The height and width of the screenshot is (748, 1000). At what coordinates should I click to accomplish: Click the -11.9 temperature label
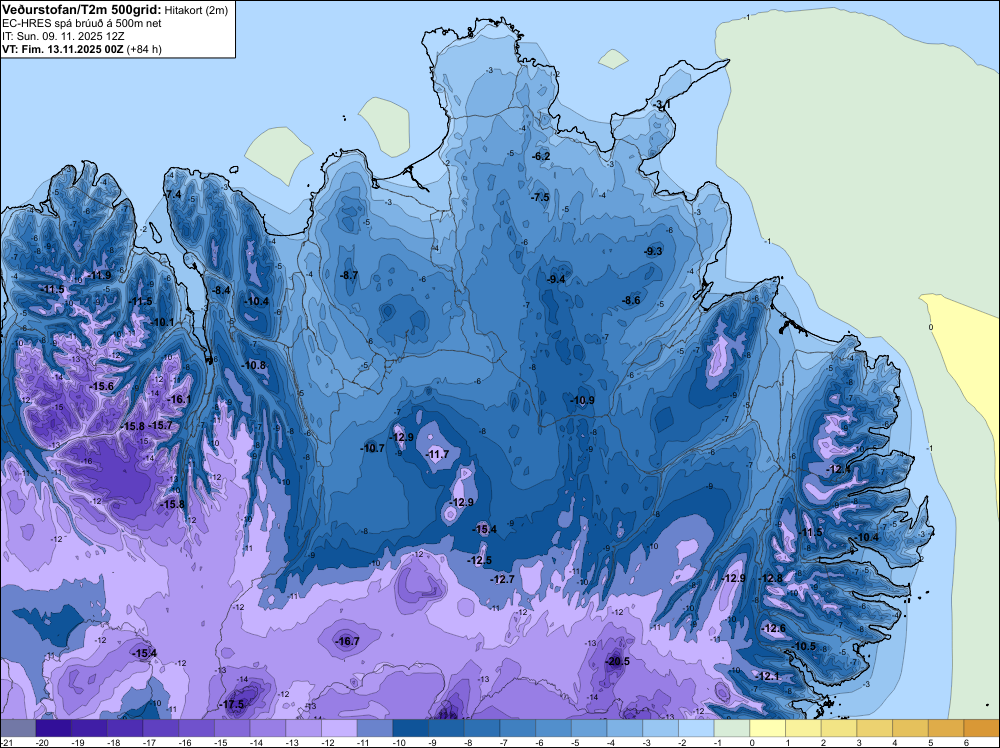coord(99,275)
